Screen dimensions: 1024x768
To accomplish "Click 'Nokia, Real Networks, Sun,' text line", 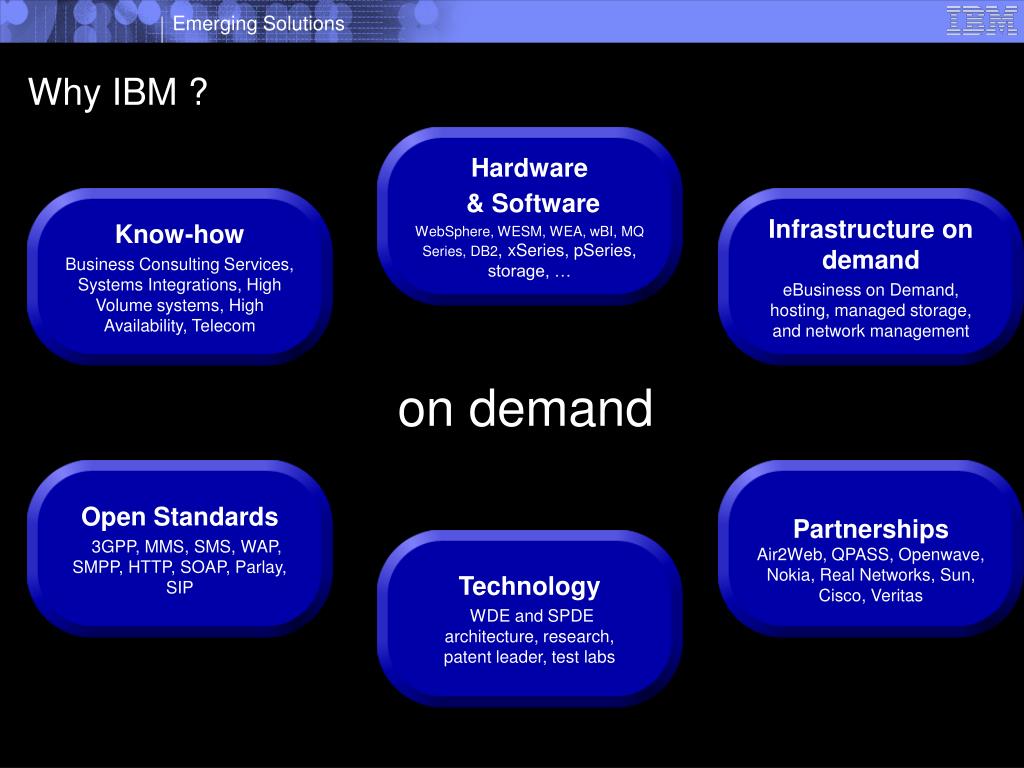I will [871, 575].
